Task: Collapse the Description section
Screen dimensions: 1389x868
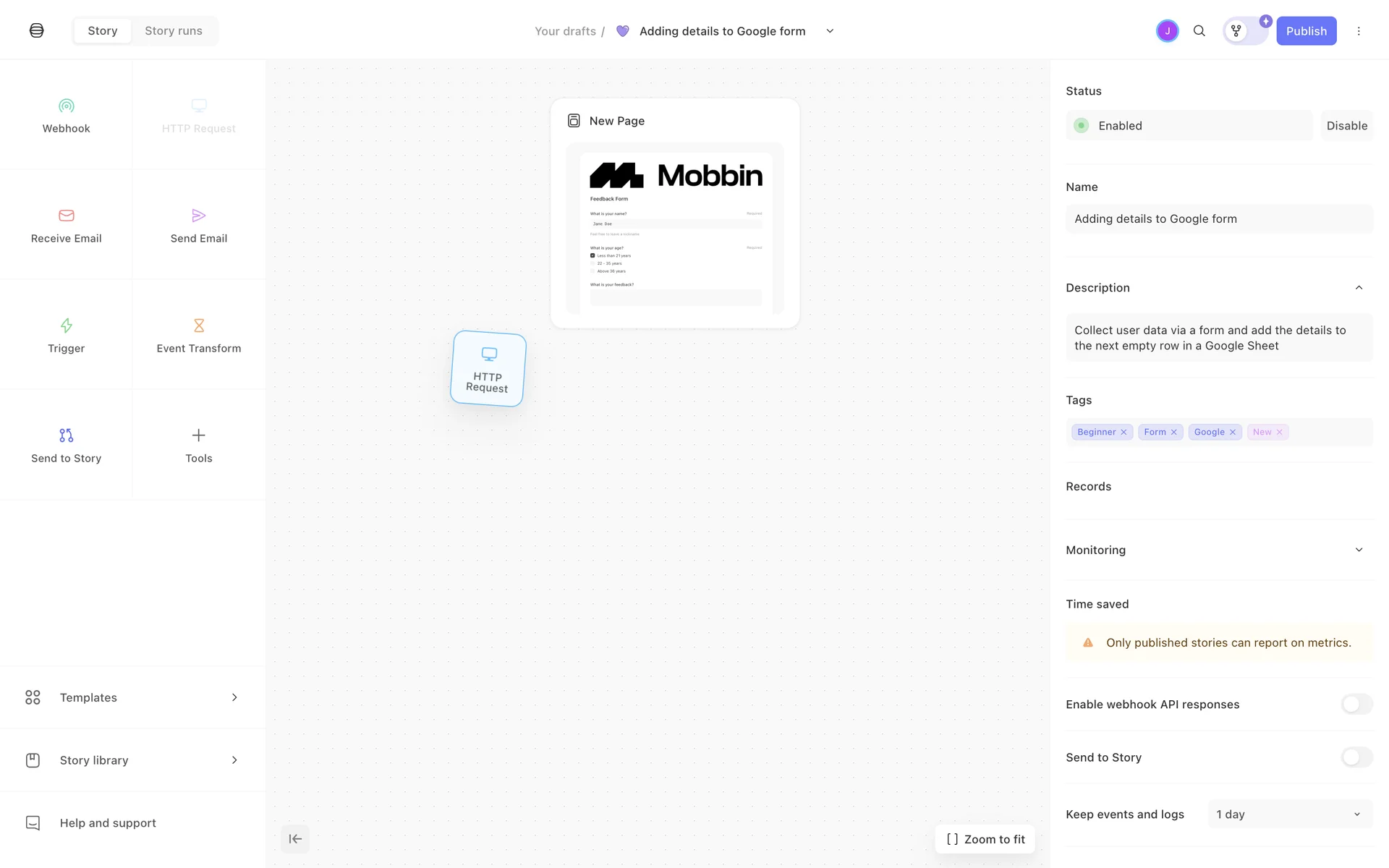Action: [1358, 288]
